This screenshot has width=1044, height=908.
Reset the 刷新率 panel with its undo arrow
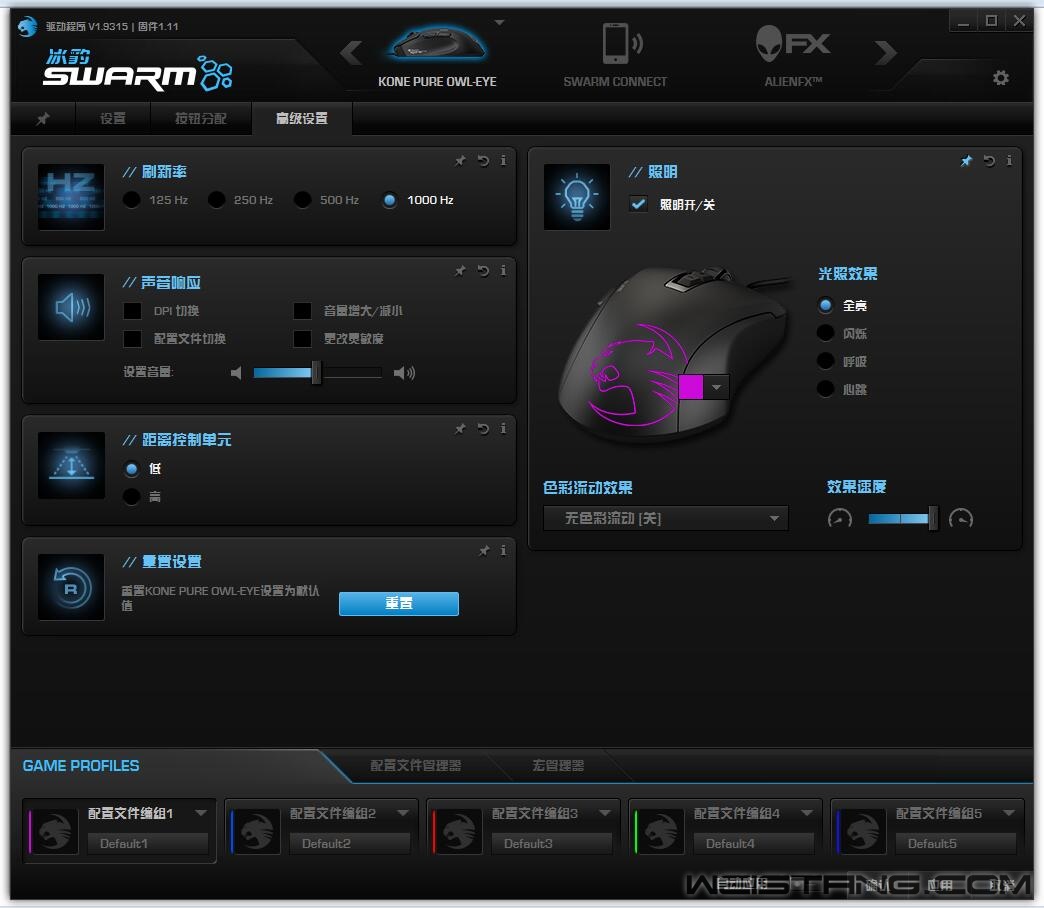coord(483,160)
